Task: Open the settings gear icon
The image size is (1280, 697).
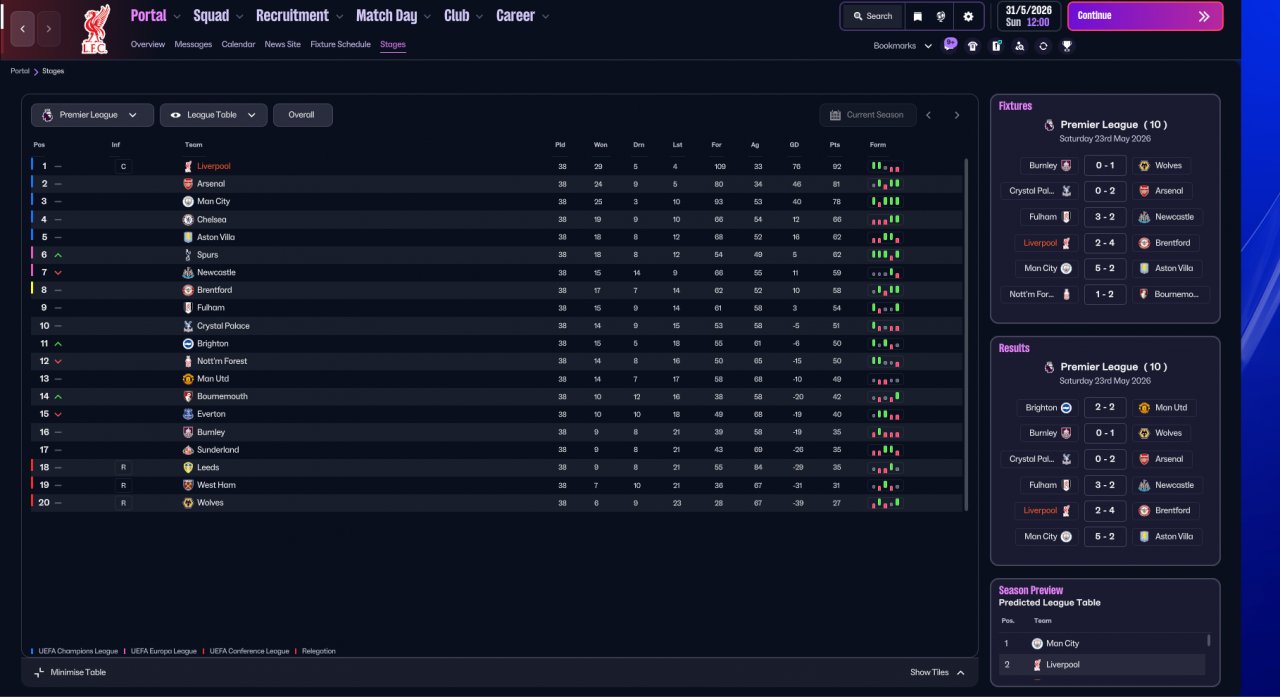Action: [968, 16]
